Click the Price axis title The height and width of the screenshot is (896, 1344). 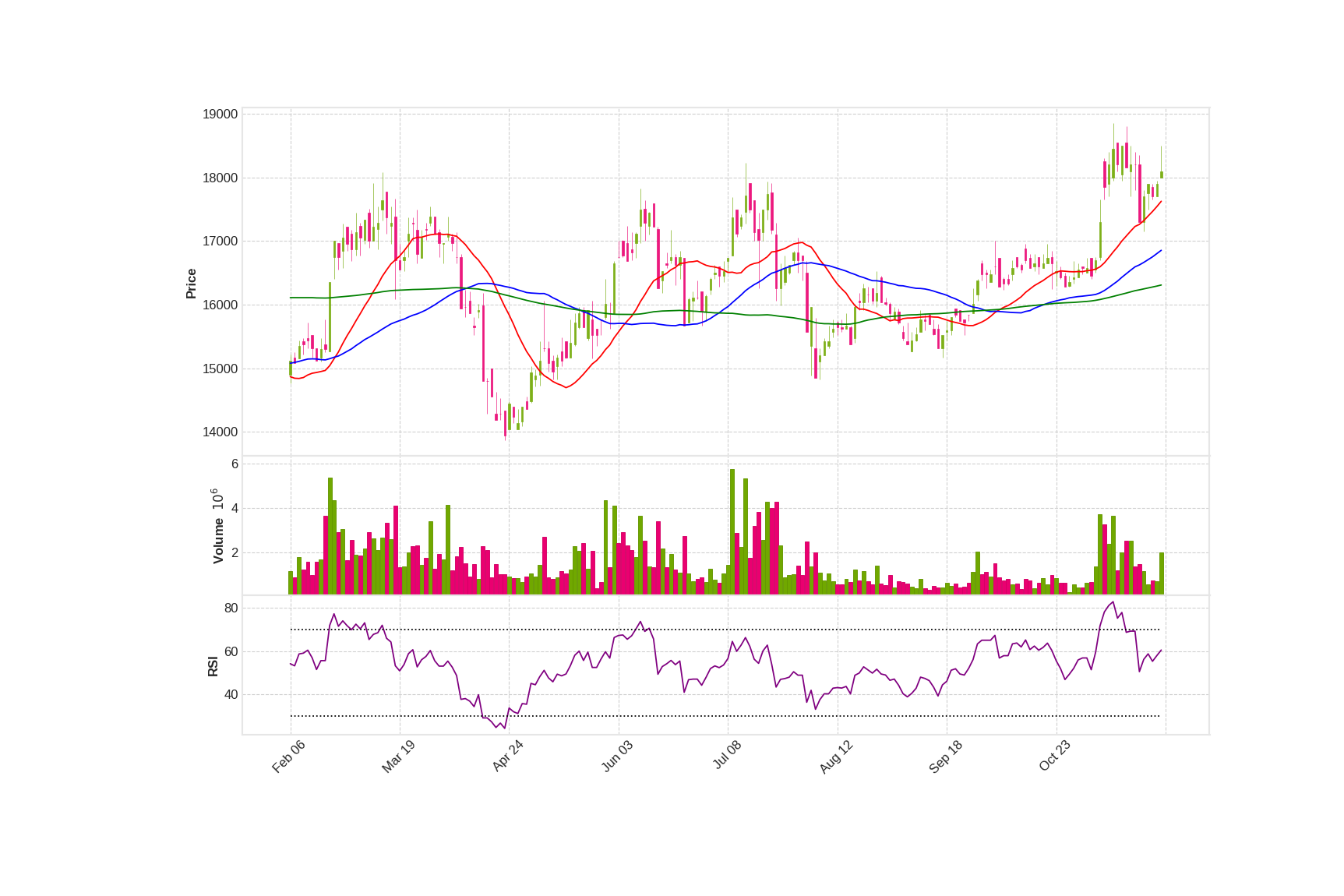(x=191, y=284)
